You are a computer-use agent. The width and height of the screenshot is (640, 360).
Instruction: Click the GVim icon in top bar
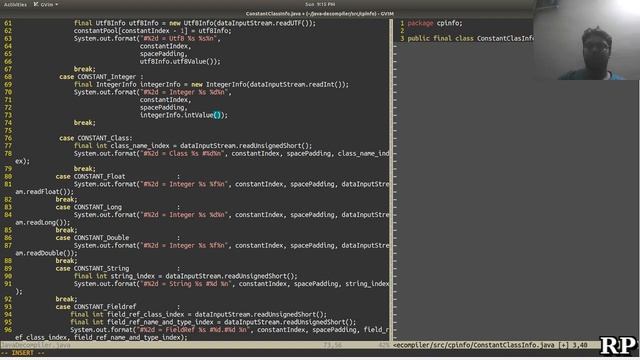coord(36,4)
